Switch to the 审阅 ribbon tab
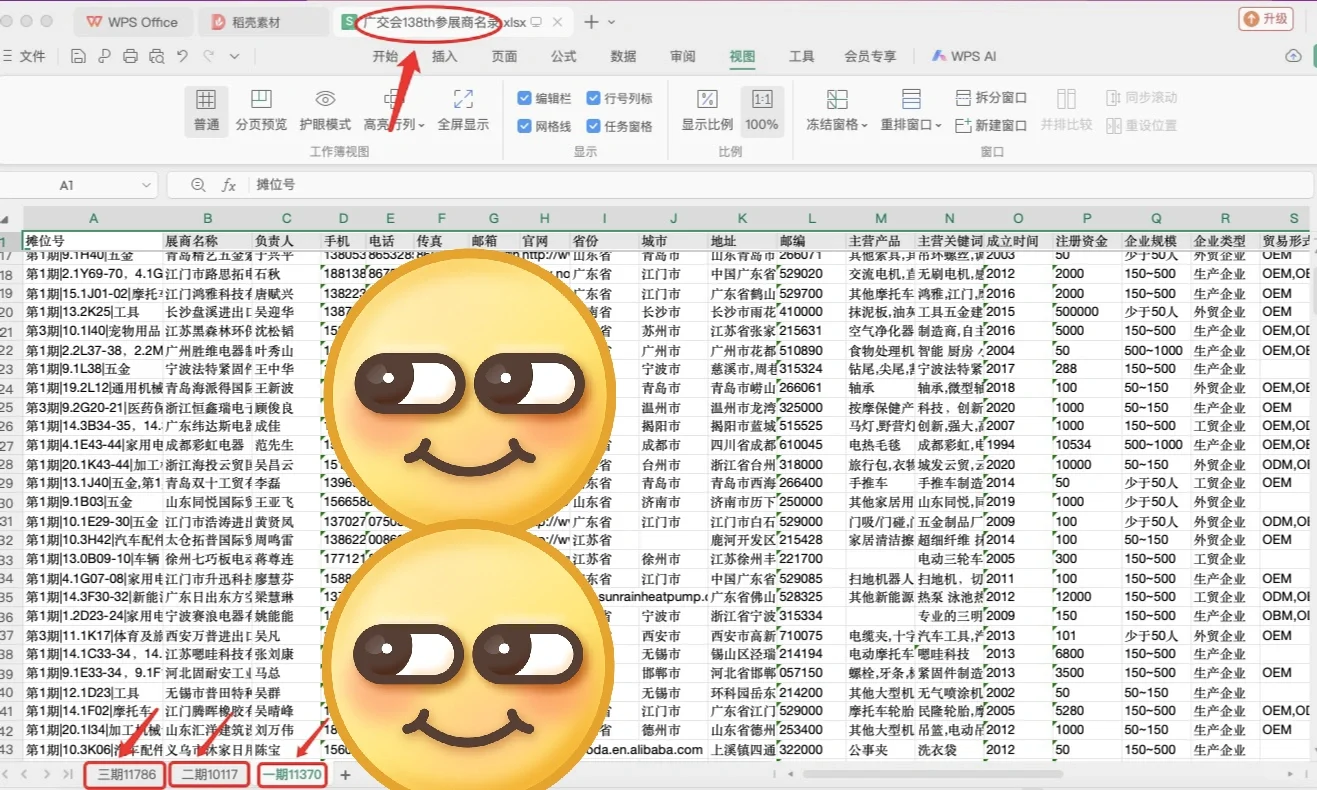Viewport: 1317px width, 790px height. click(683, 56)
